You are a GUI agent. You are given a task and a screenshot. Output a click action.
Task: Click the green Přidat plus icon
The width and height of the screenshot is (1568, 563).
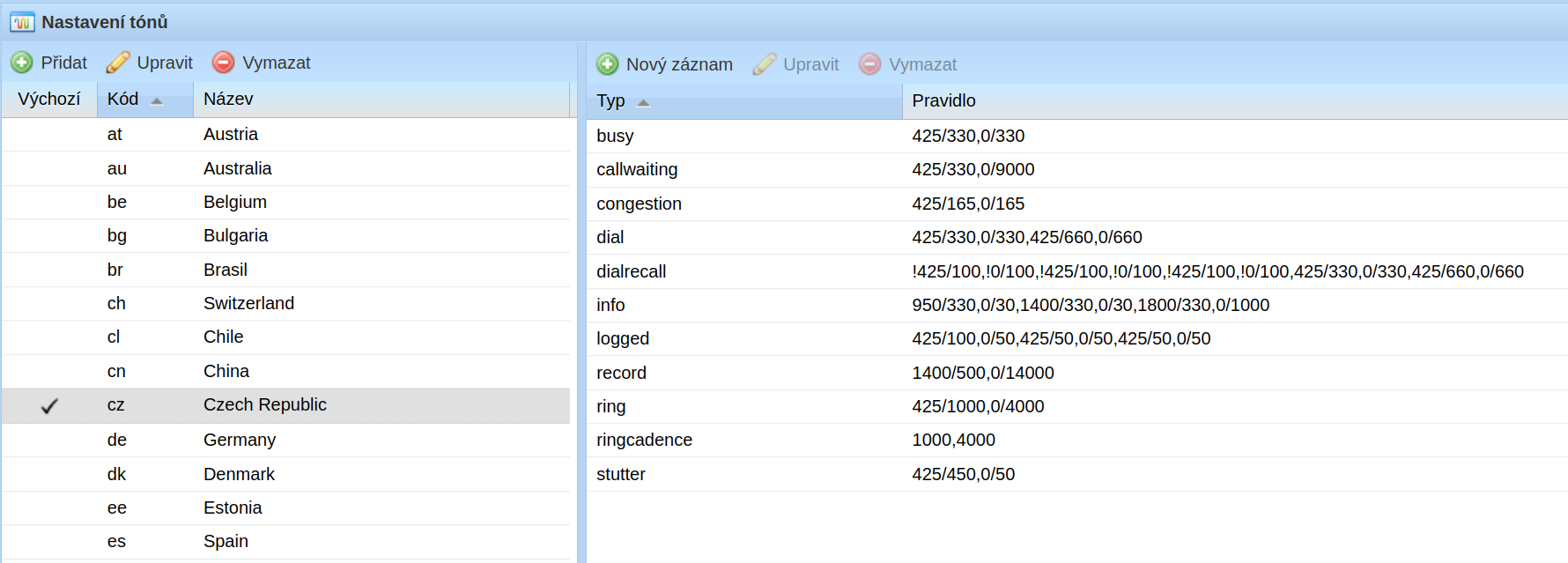22,63
